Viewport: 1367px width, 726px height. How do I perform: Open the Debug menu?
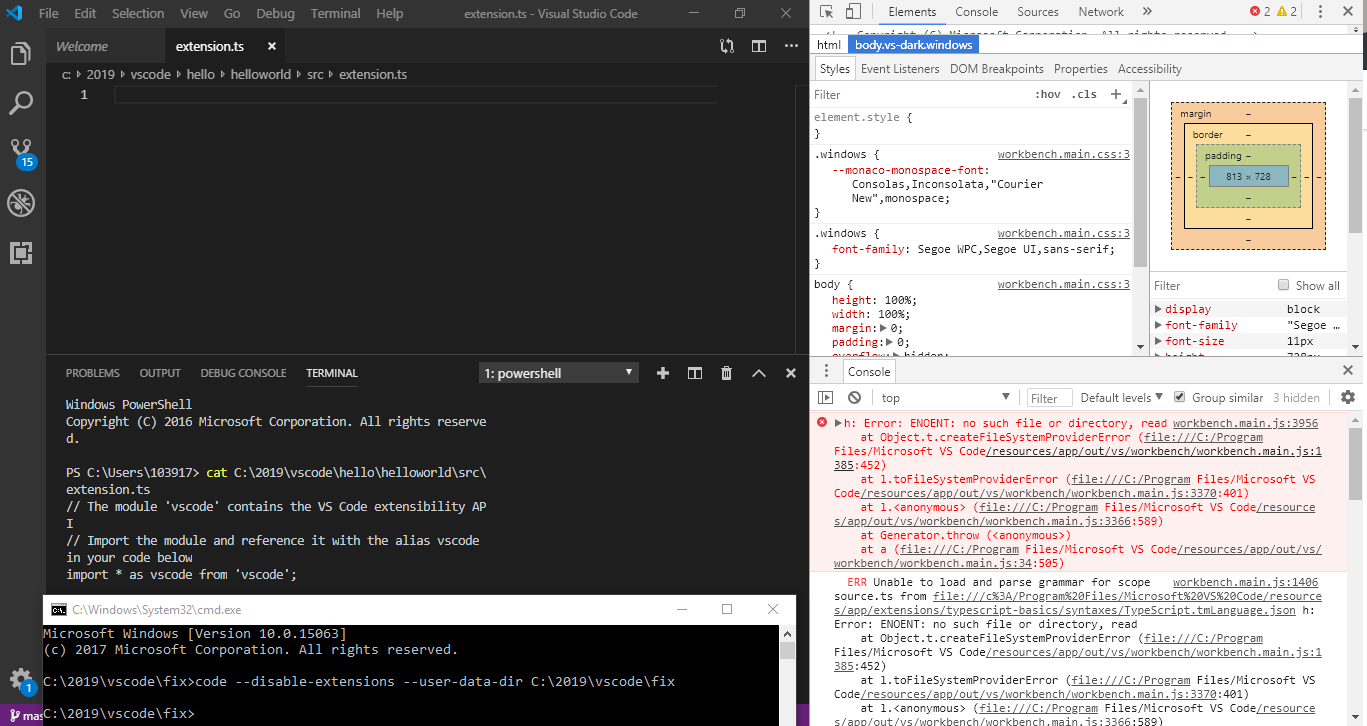[x=275, y=13]
